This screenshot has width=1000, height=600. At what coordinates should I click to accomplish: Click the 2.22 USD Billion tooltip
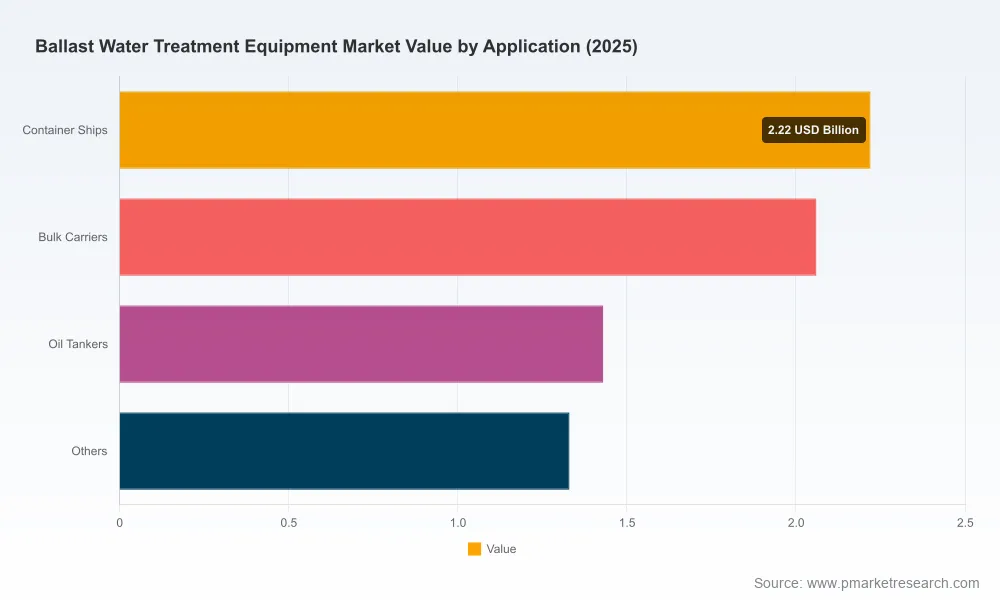pyautogui.click(x=814, y=130)
